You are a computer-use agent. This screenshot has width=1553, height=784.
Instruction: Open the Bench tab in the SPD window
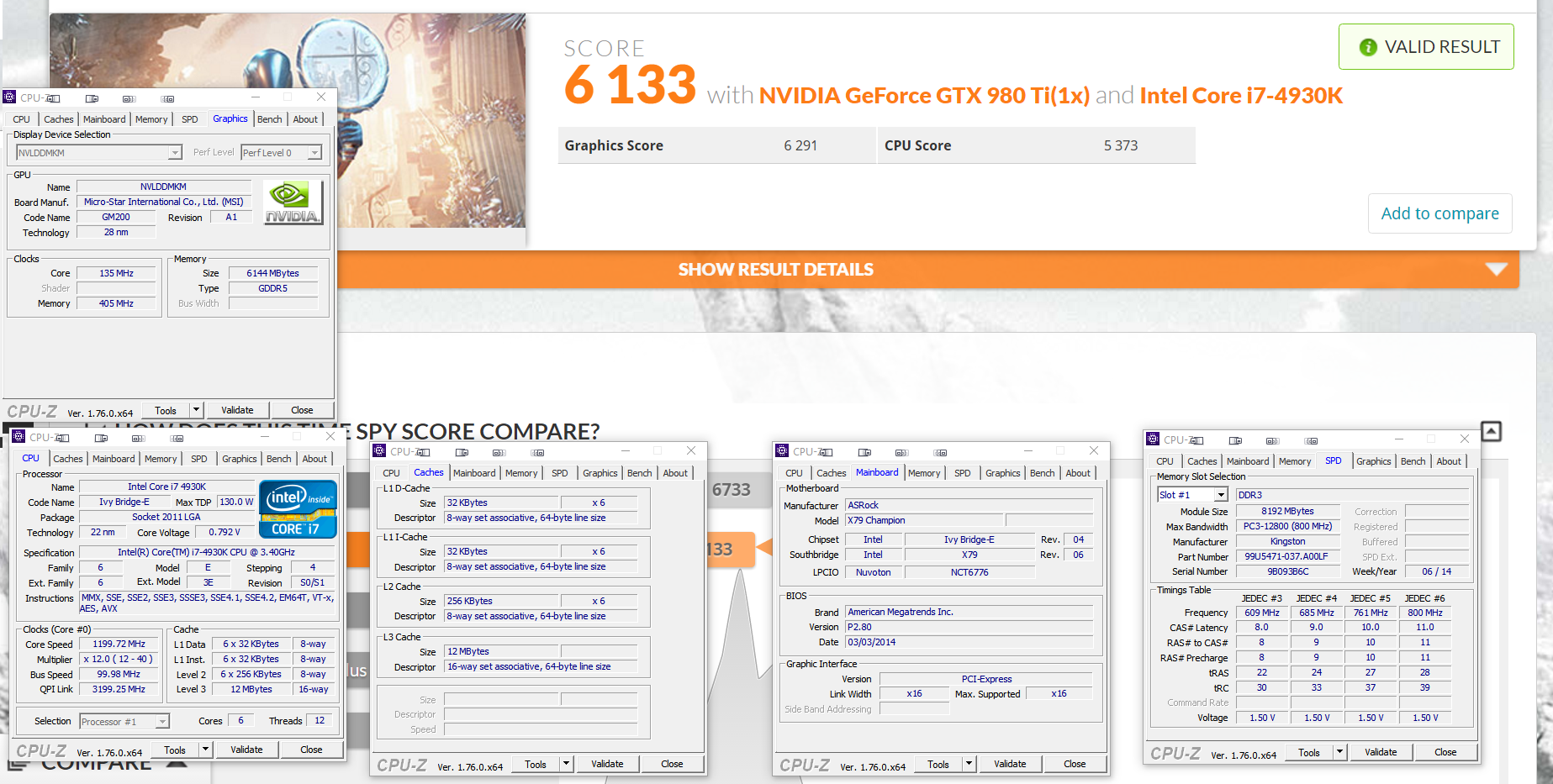coord(1413,461)
